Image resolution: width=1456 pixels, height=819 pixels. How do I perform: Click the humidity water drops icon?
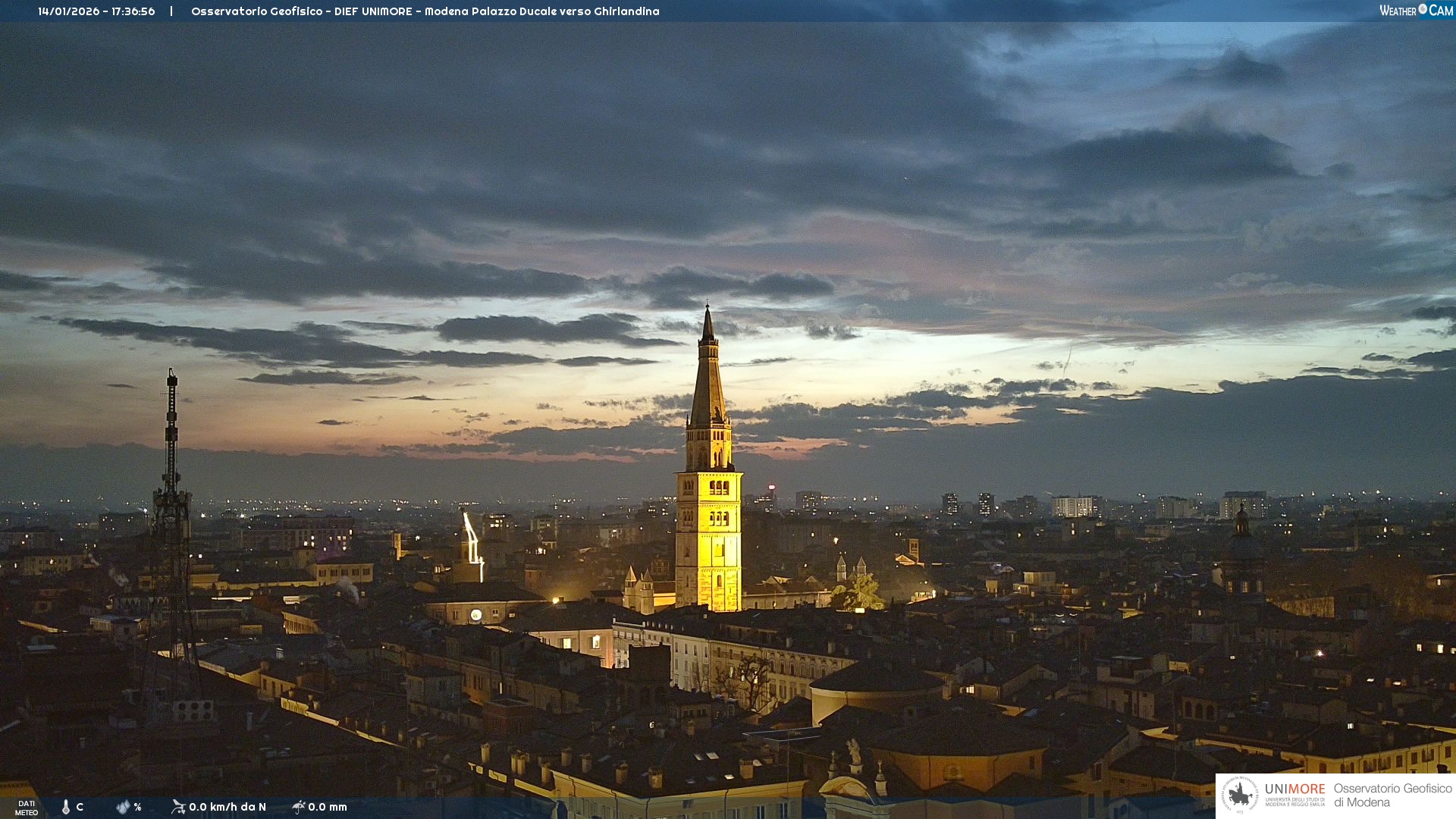click(x=123, y=807)
